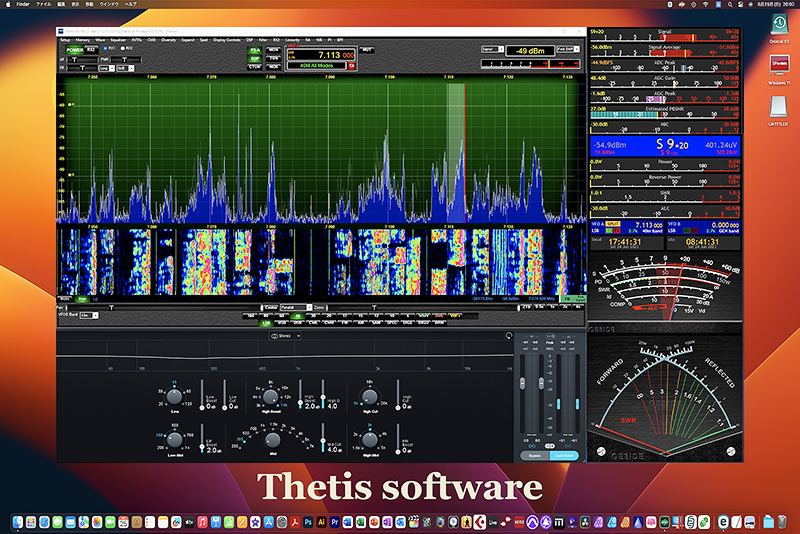Viewport: 800px width, 534px height.
Task: Turn the High Boost frequency knob
Action: click(x=270, y=396)
